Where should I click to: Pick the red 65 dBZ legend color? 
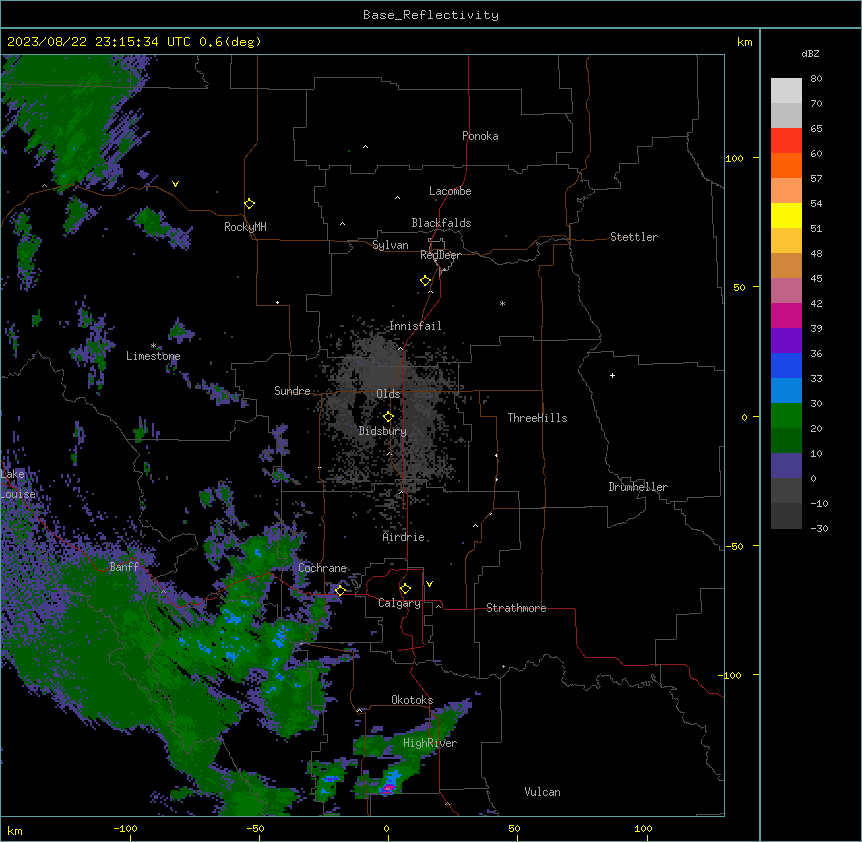coord(786,140)
